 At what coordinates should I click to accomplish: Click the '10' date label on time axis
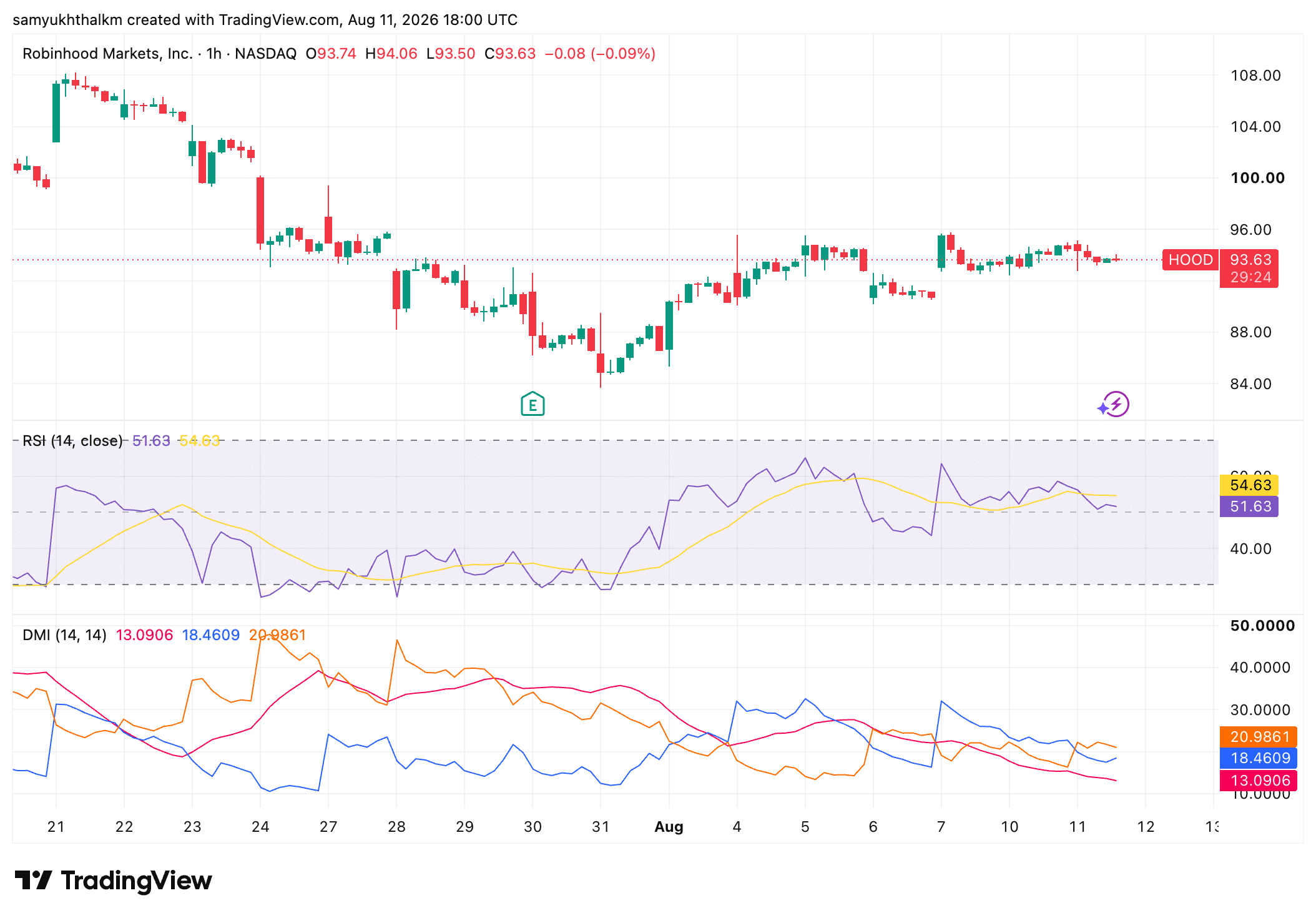[1009, 827]
